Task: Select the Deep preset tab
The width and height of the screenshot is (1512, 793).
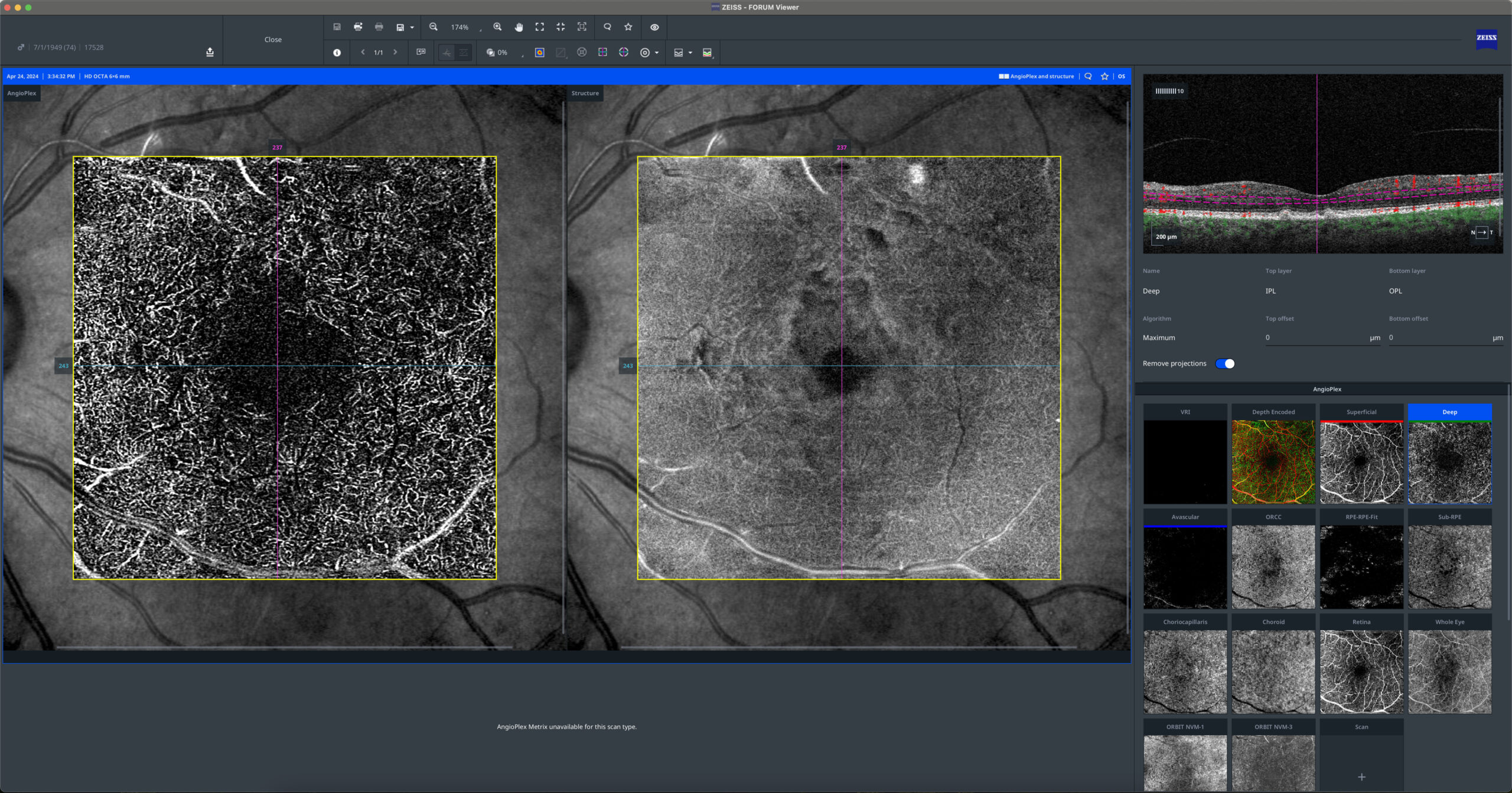Action: [1449, 412]
